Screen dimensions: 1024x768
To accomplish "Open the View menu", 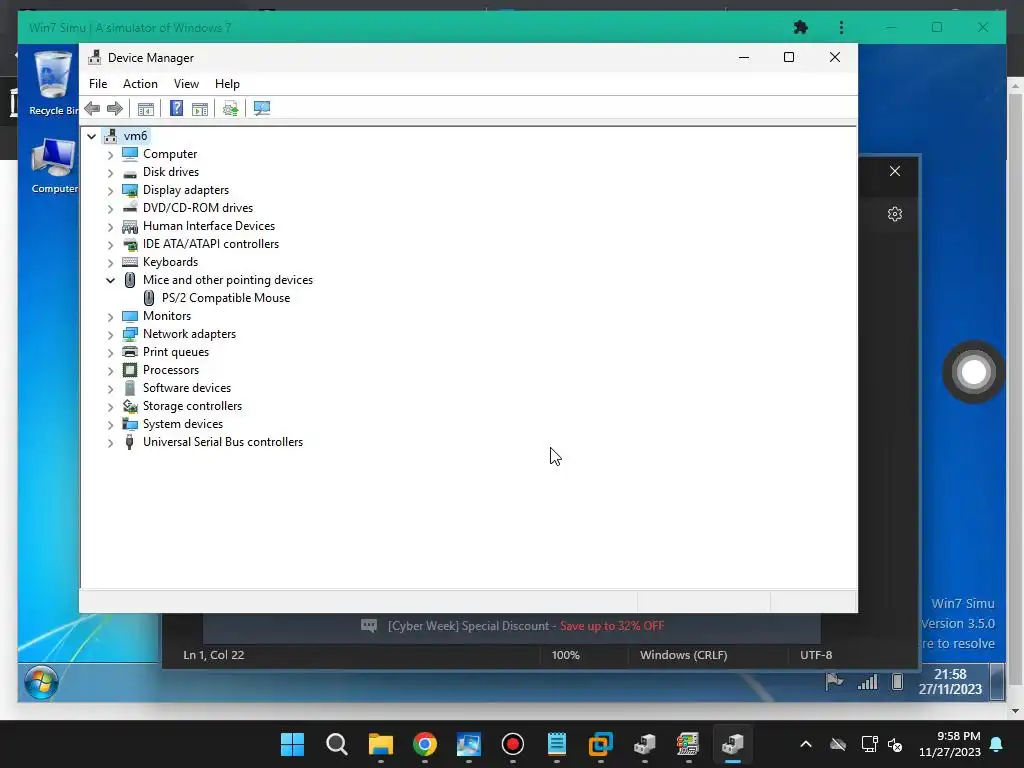I will (x=186, y=84).
